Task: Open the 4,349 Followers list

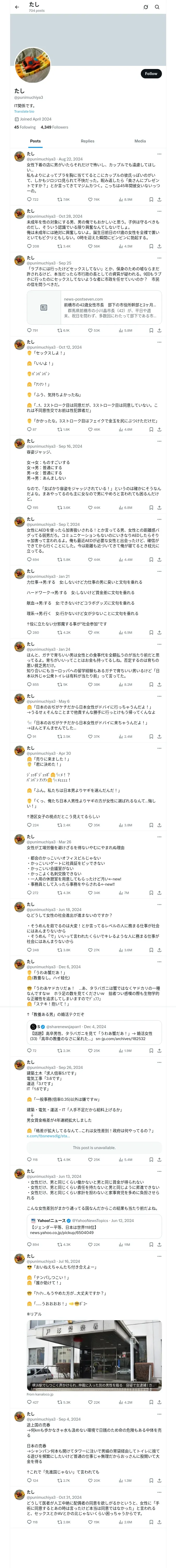Action: pos(54,127)
